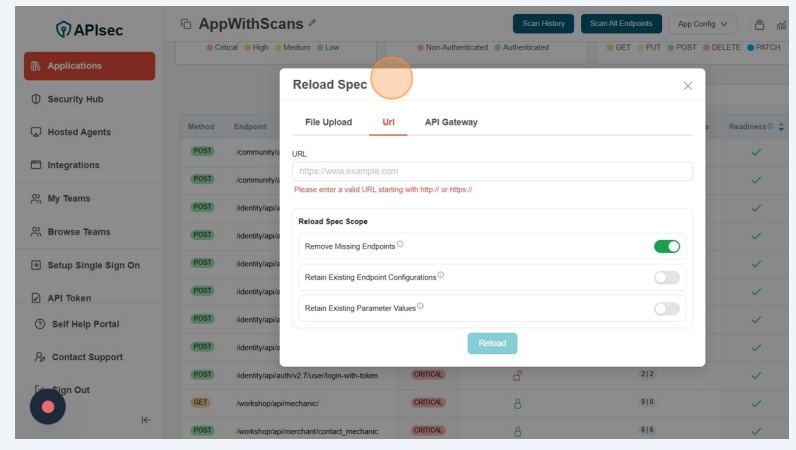Image resolution: width=796 pixels, height=450 pixels.
Task: Open the Integrations page
Action: [73, 165]
